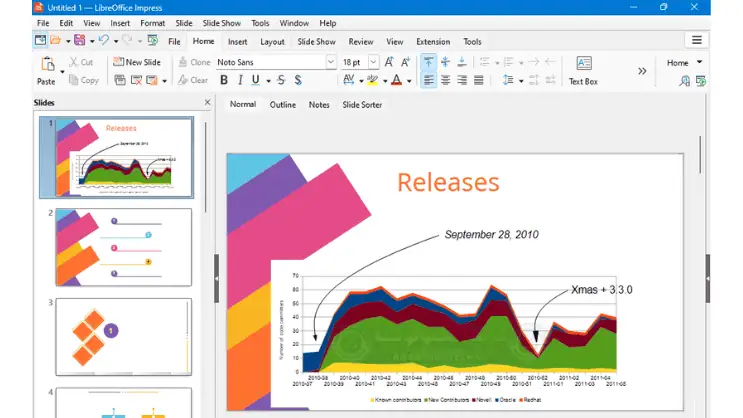Increase font size icon
The width and height of the screenshot is (743, 418).
(389, 62)
